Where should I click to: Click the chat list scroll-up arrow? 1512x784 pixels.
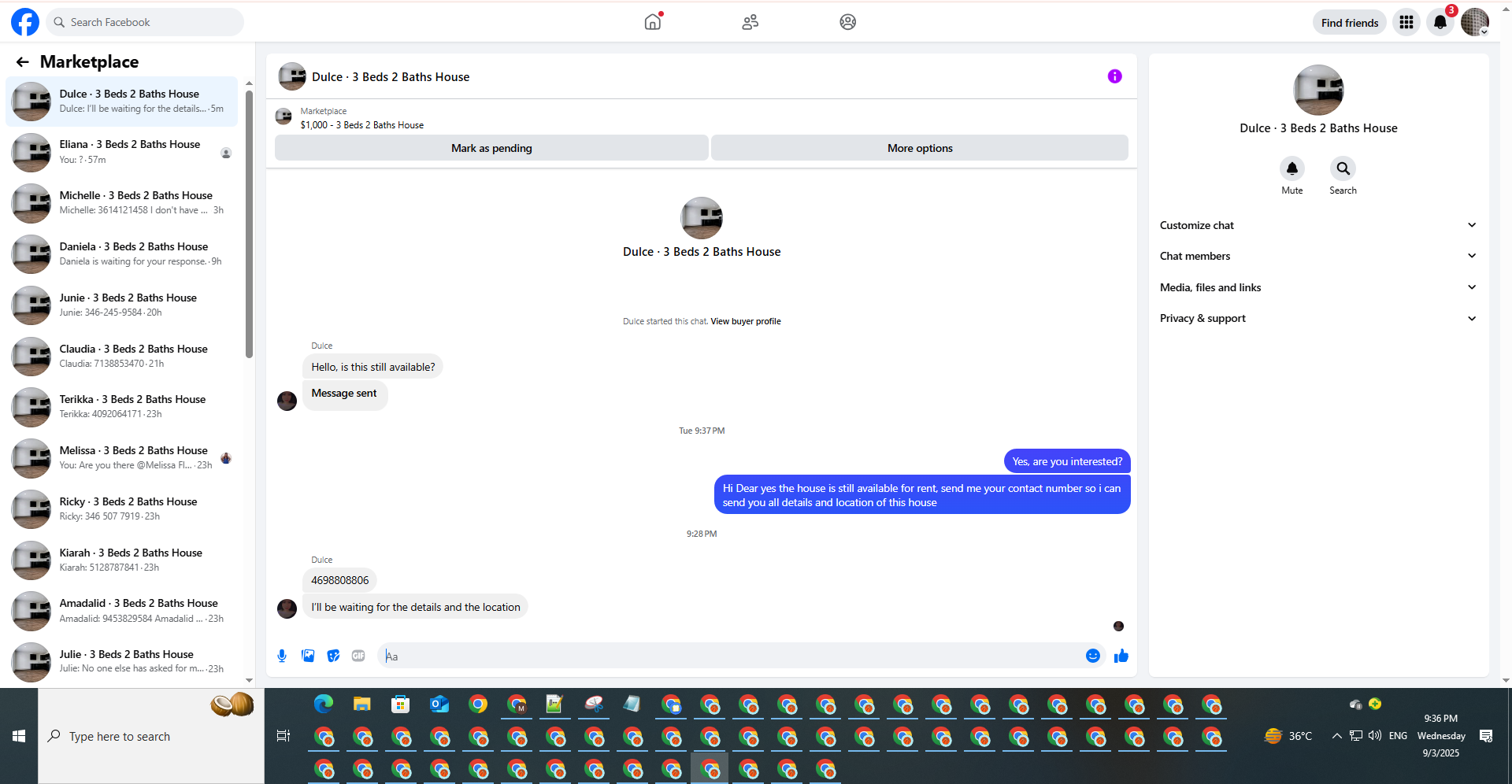tap(249, 83)
